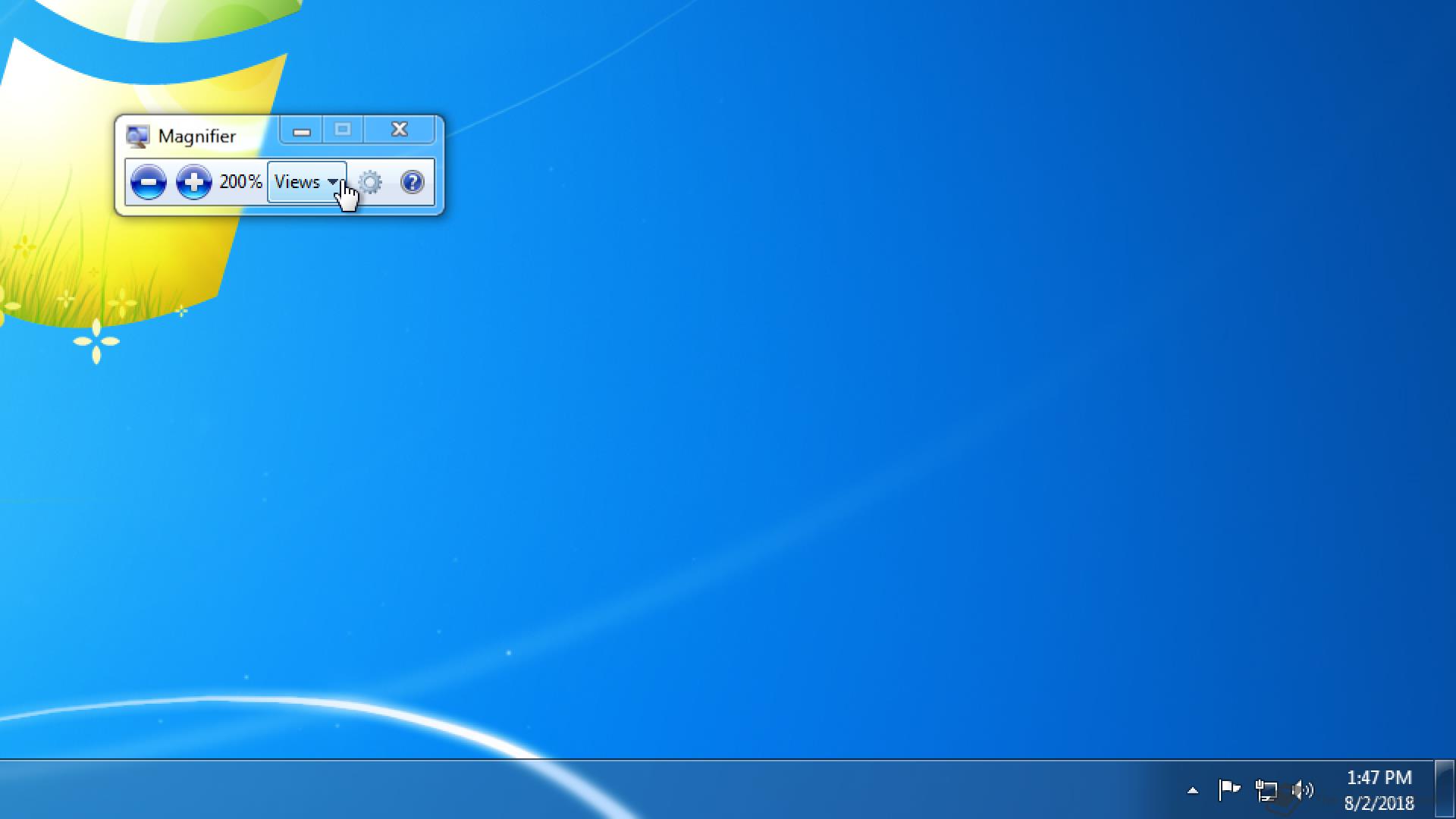The height and width of the screenshot is (819, 1456).
Task: Open the volume speaker icon
Action: tap(1303, 790)
